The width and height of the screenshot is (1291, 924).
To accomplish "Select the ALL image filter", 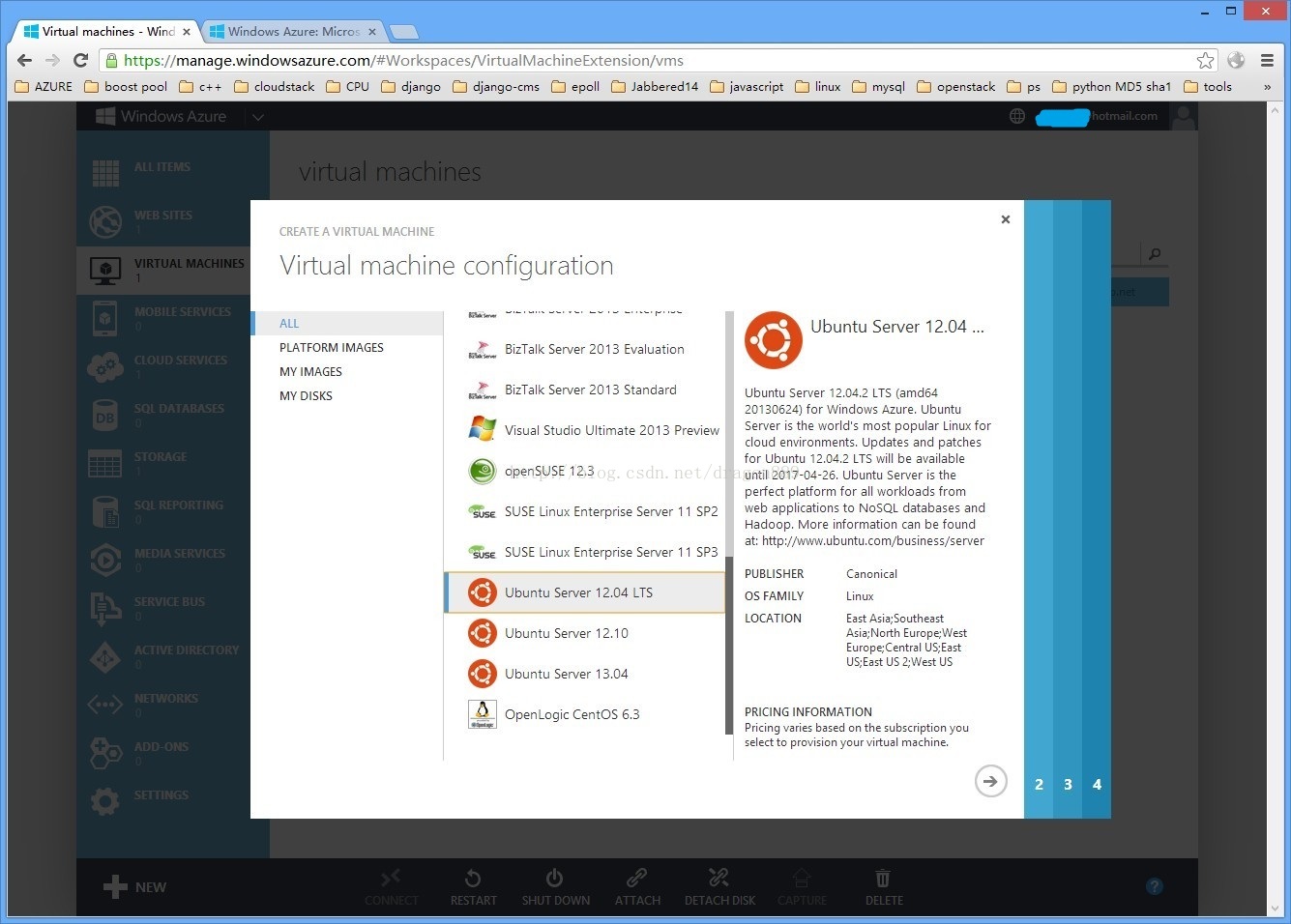I will [x=346, y=323].
